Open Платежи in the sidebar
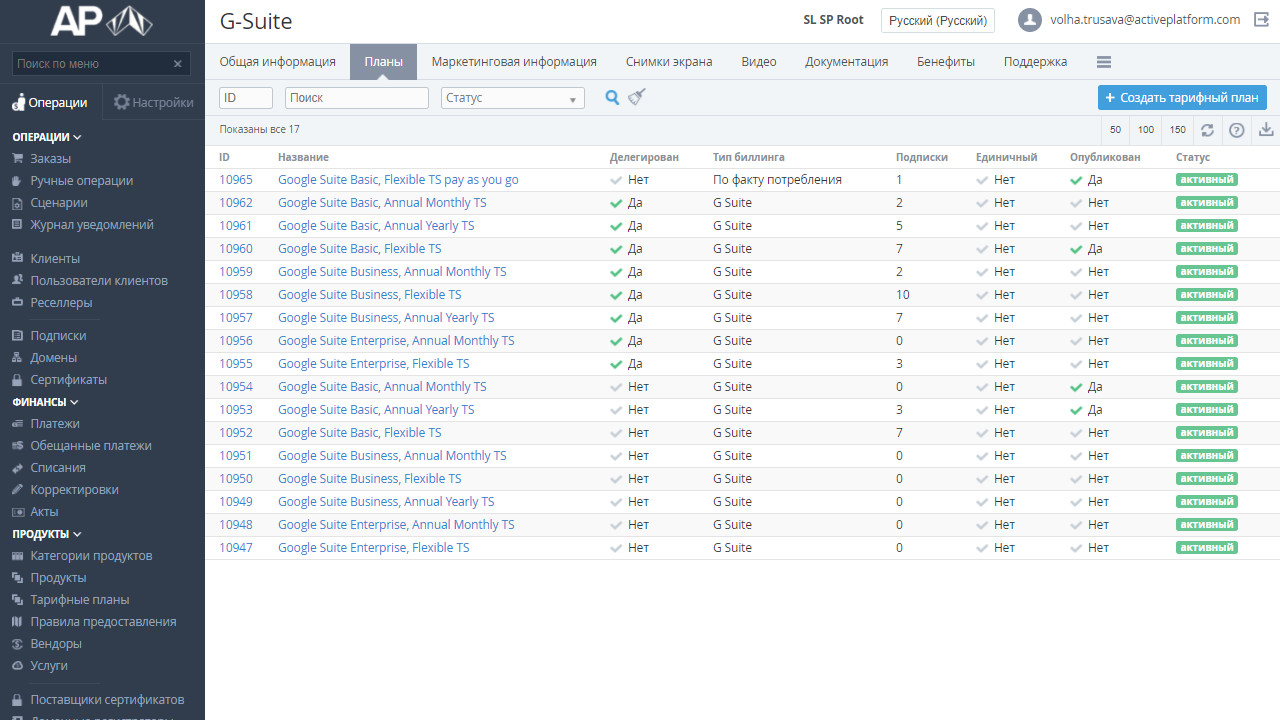Image resolution: width=1280 pixels, height=720 pixels. [55, 424]
